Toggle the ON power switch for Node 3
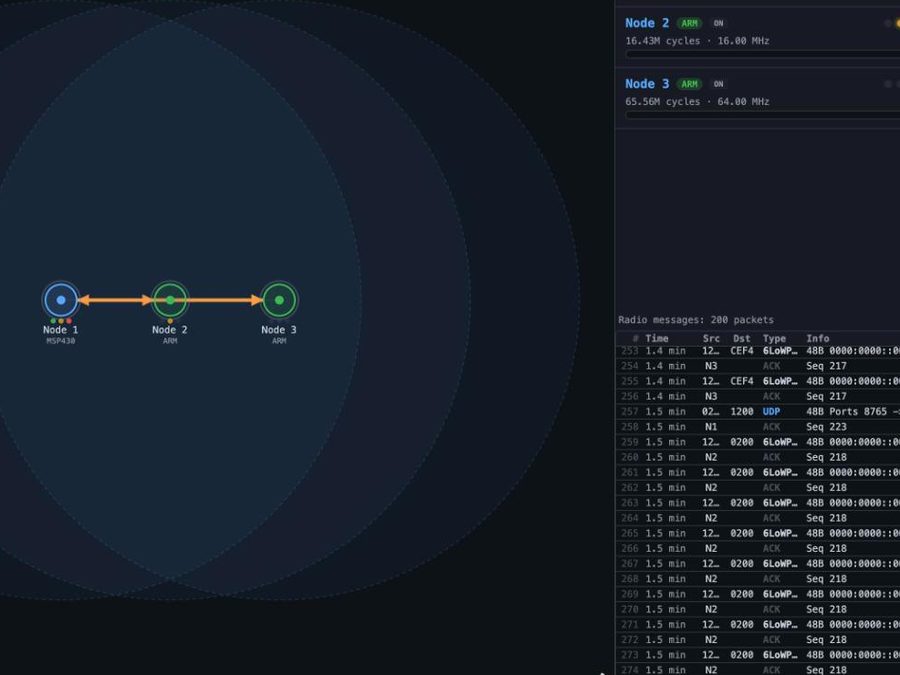 coord(718,84)
